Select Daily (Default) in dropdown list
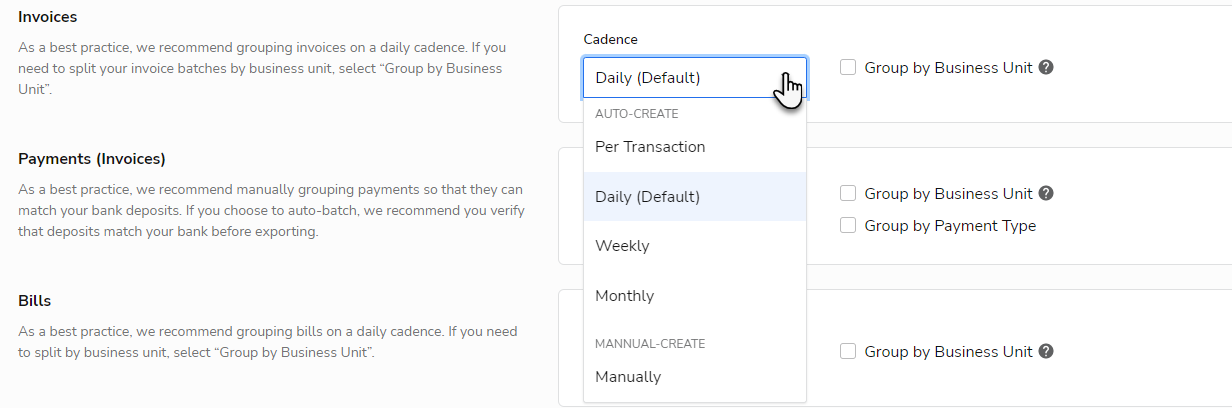 coord(647,197)
